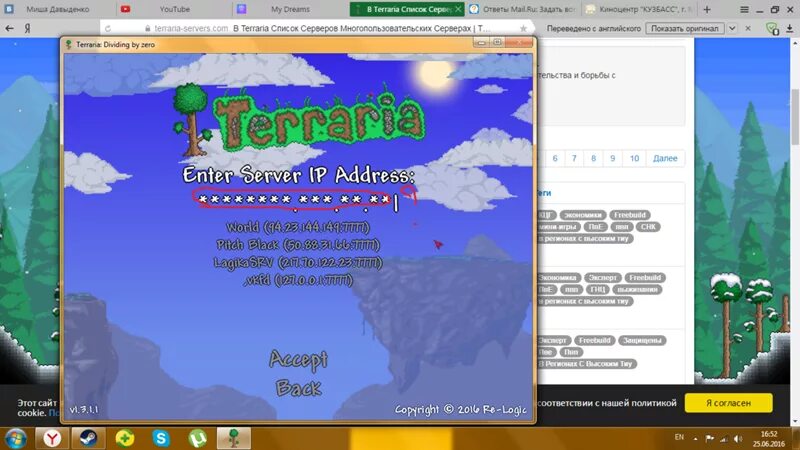Click the Далее next-page link
800x450 pixels.
(665, 158)
